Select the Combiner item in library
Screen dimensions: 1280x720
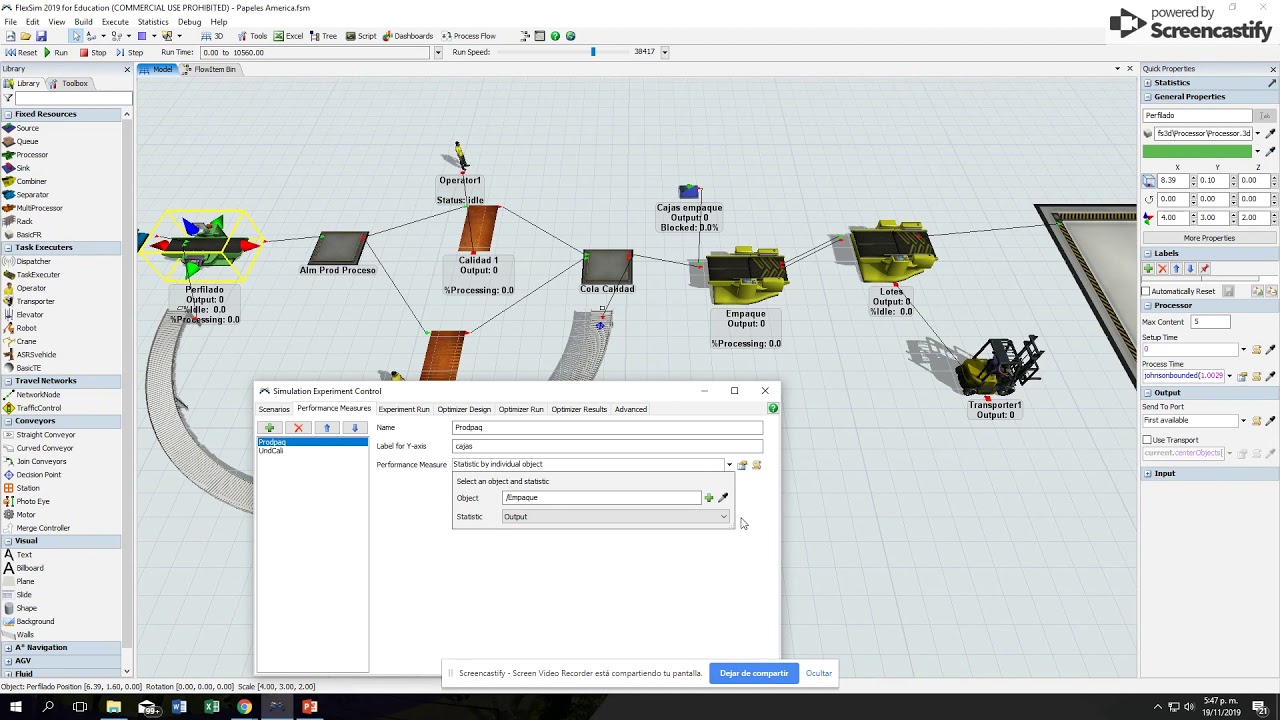tap(31, 181)
